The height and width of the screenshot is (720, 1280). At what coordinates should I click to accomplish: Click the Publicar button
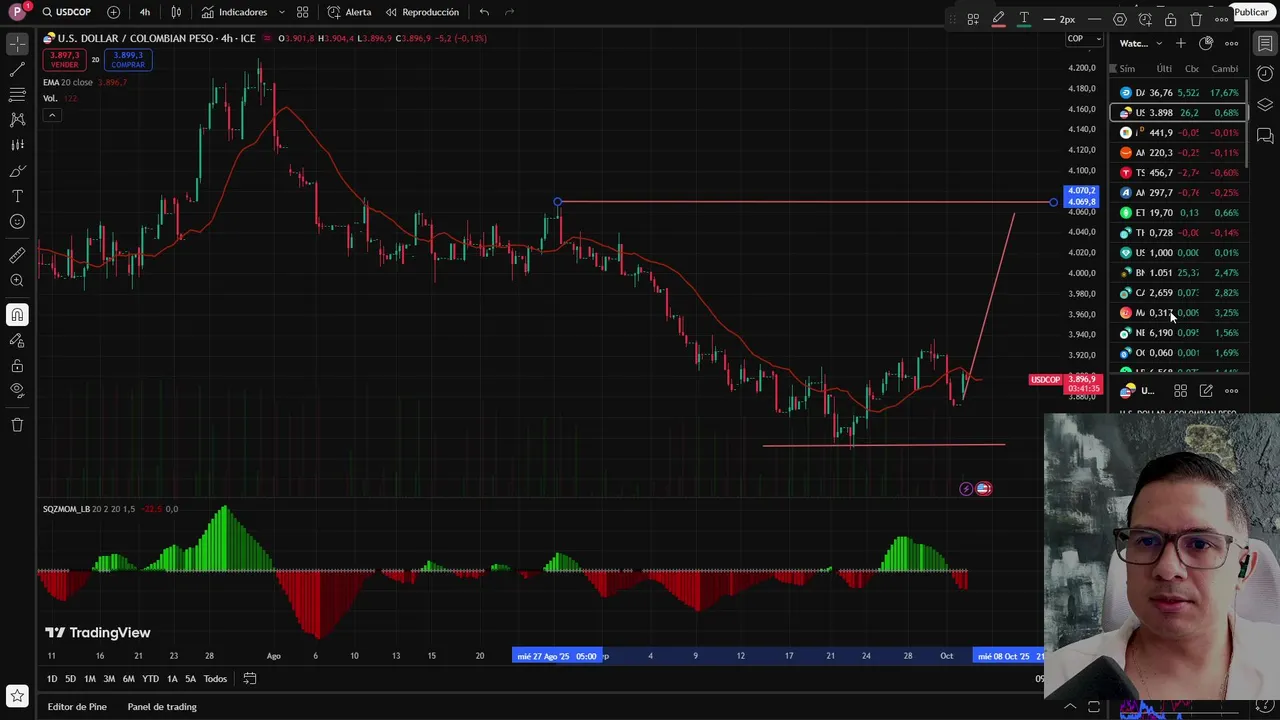pos(1251,12)
